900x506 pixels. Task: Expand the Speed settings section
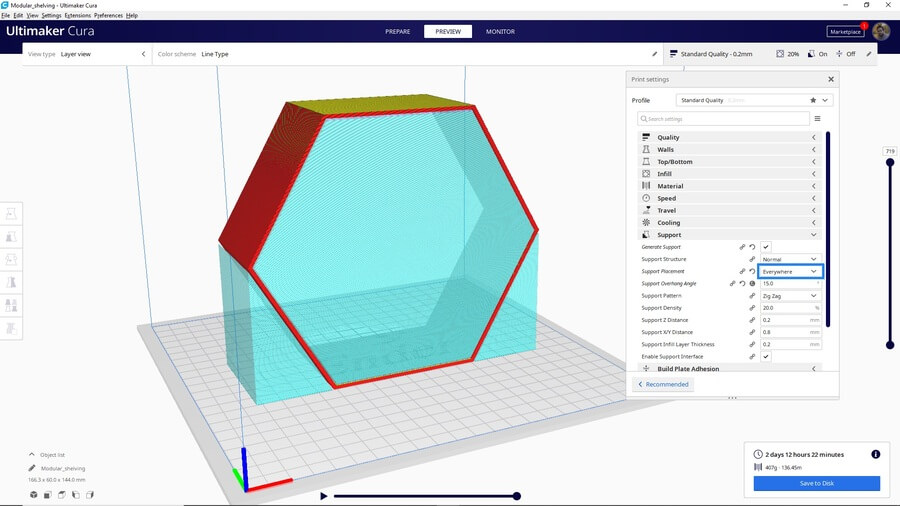(x=729, y=198)
